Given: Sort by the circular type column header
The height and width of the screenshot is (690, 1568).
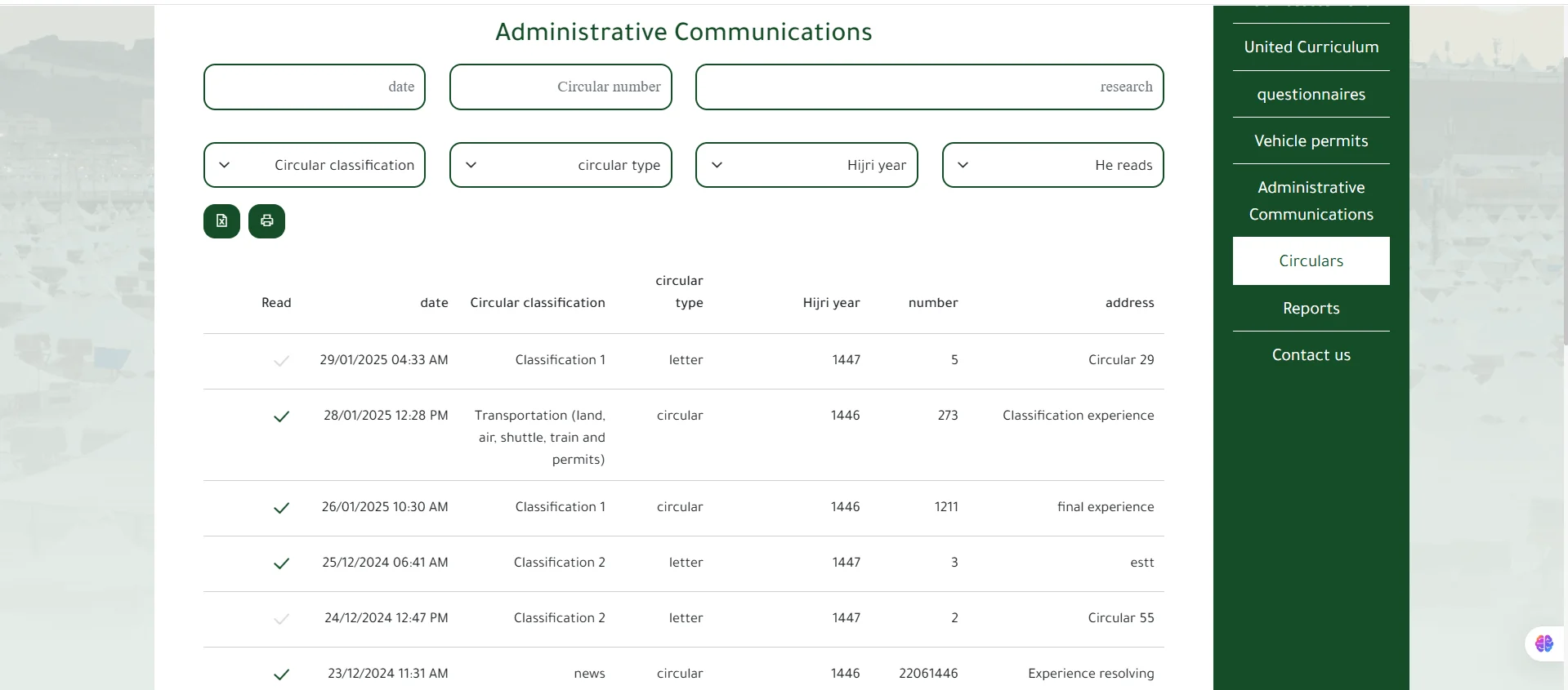Looking at the screenshot, I should [x=679, y=292].
